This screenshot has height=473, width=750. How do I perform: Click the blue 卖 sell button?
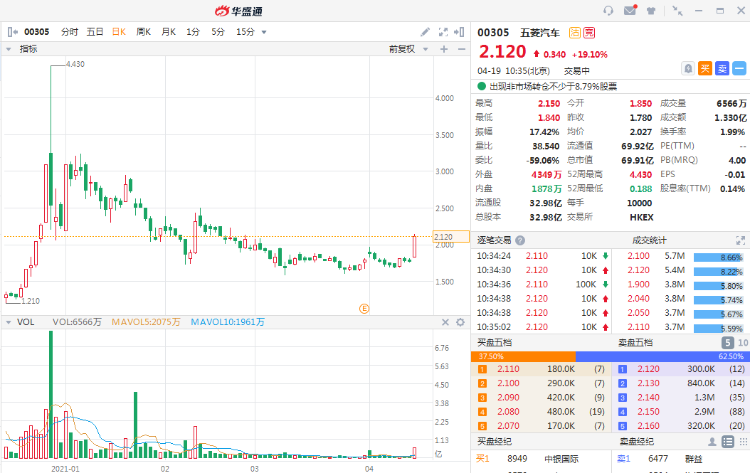click(x=722, y=69)
